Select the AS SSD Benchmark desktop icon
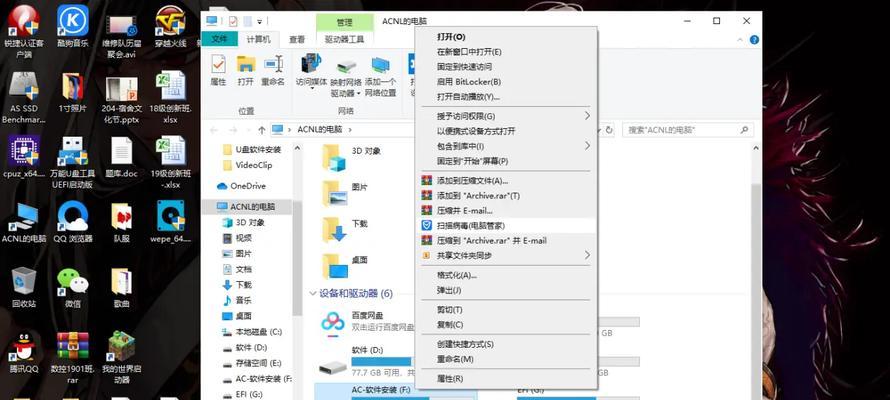Viewport: 890px width, 400px height. tap(24, 98)
